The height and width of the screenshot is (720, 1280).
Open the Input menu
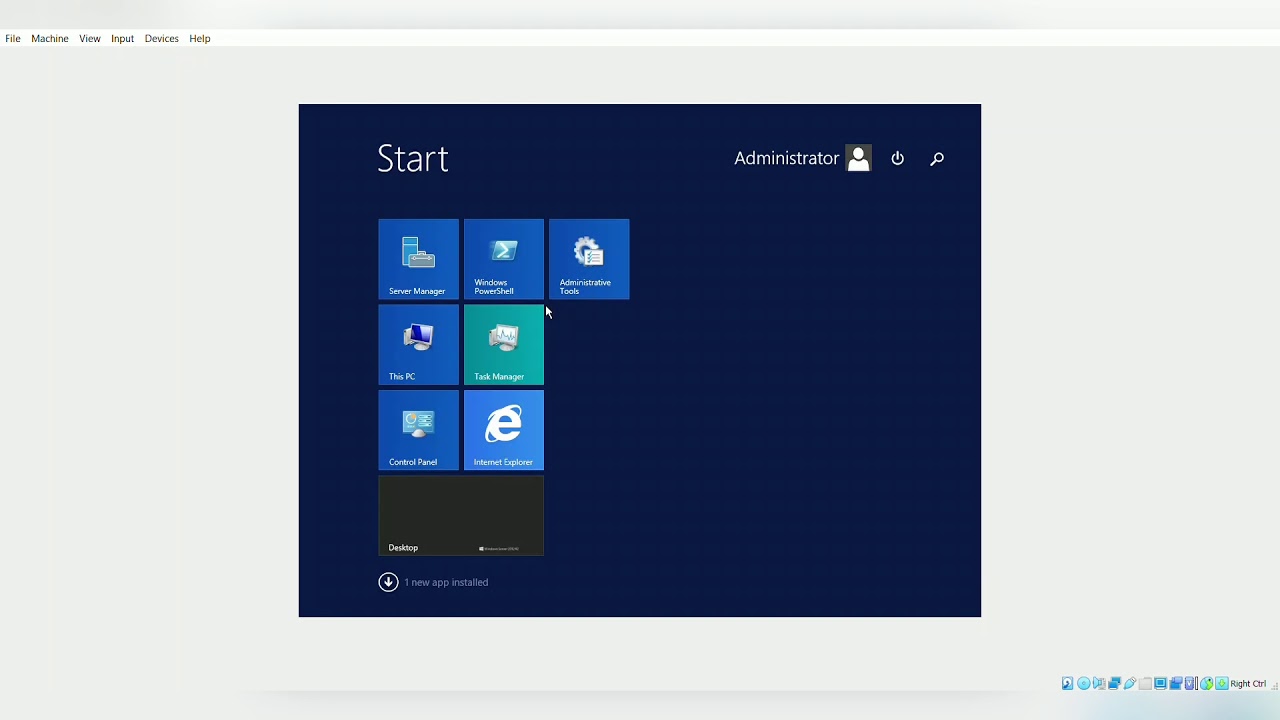click(123, 38)
